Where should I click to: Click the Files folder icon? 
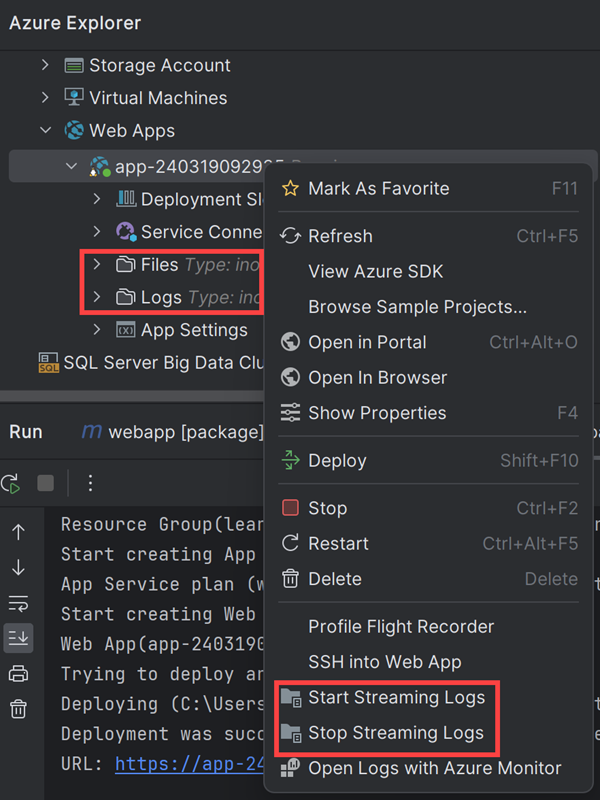[x=126, y=264]
